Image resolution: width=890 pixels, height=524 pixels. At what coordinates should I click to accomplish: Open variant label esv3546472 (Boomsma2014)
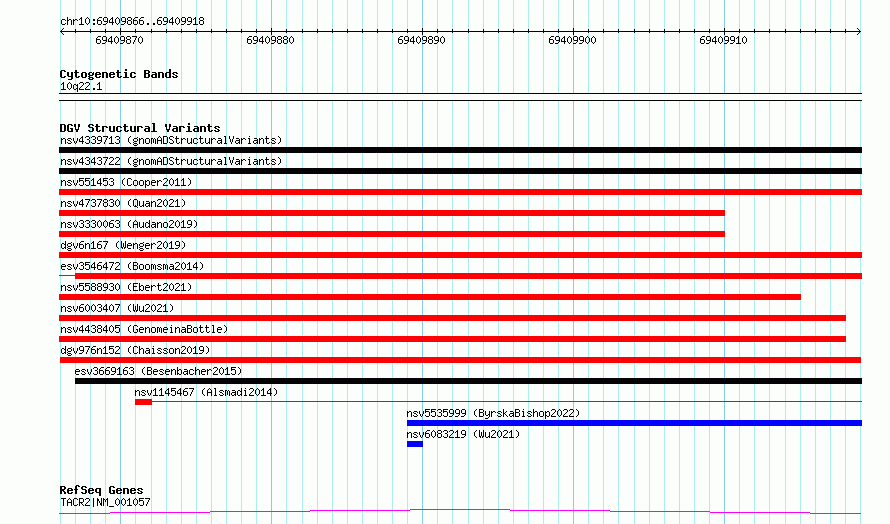point(132,266)
